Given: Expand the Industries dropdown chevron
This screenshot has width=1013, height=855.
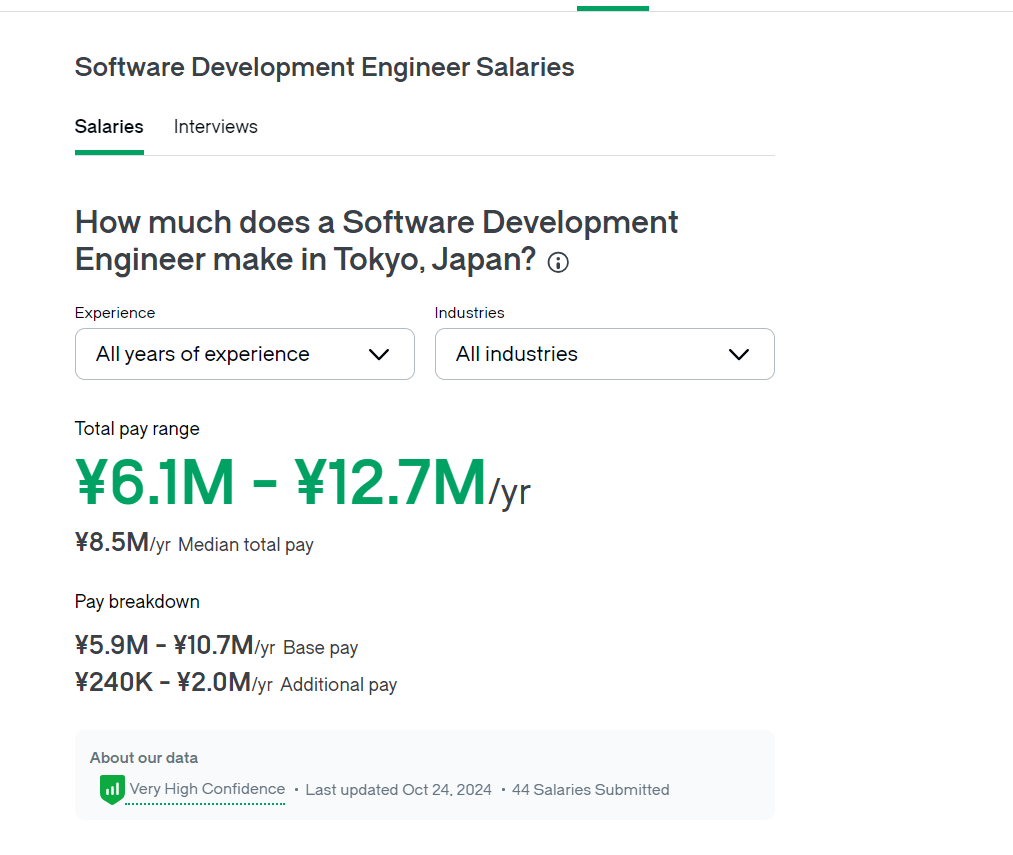Looking at the screenshot, I should coord(739,354).
